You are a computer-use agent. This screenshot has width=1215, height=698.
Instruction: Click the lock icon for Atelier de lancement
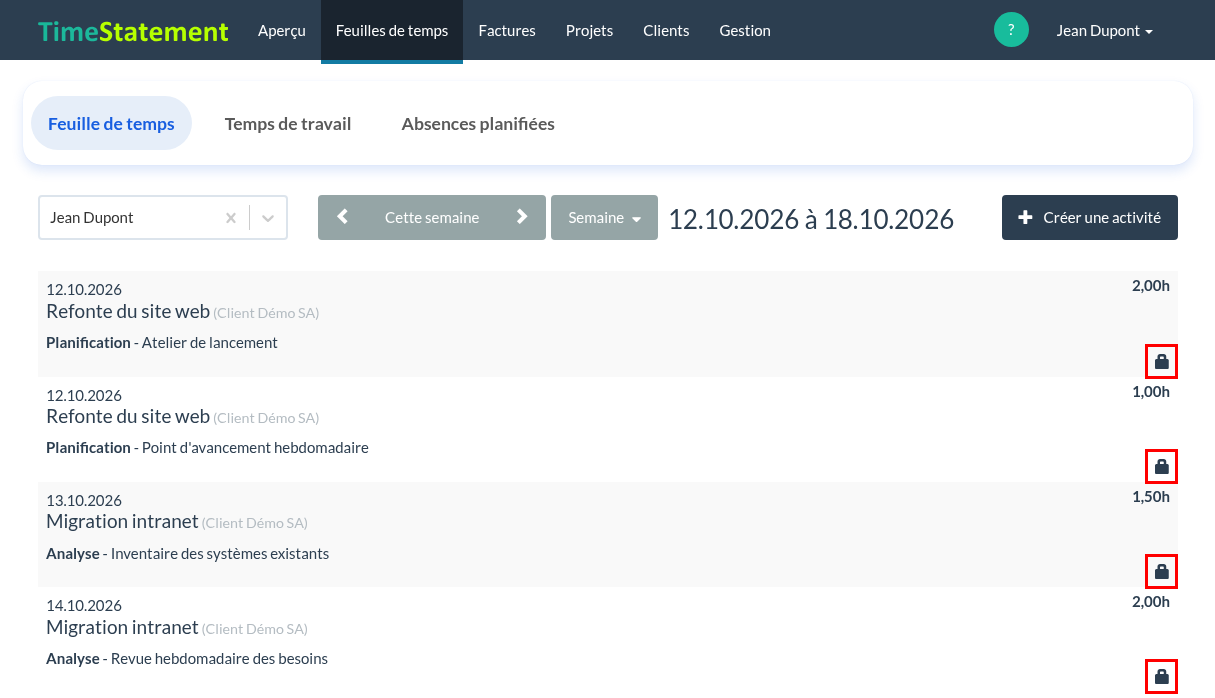[x=1162, y=361]
